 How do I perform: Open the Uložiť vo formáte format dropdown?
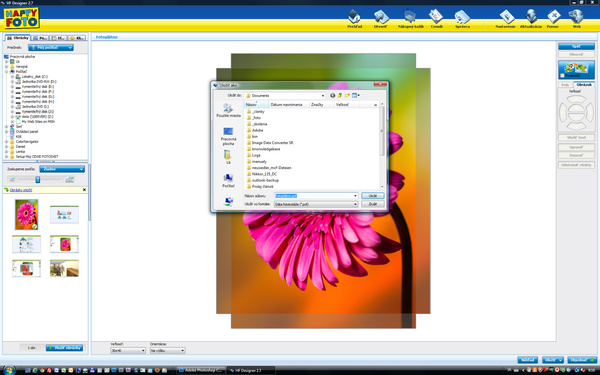(x=316, y=204)
